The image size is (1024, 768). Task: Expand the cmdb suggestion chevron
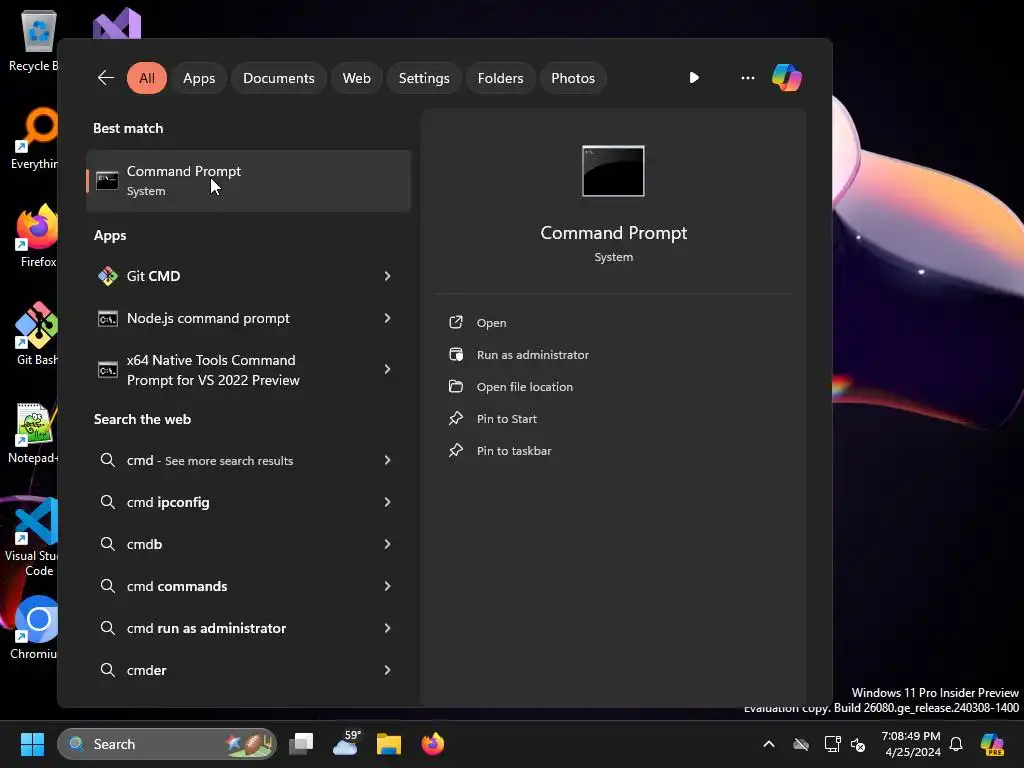pos(387,544)
